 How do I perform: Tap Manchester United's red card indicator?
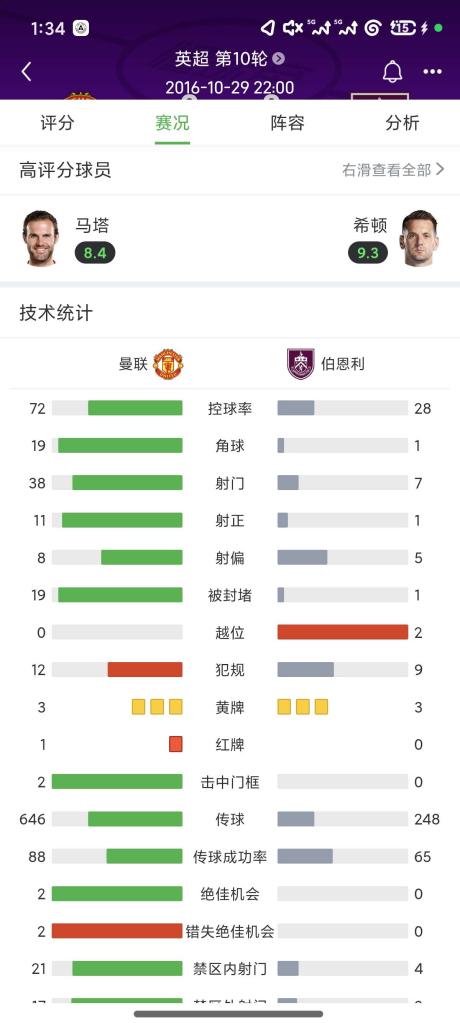click(x=176, y=744)
